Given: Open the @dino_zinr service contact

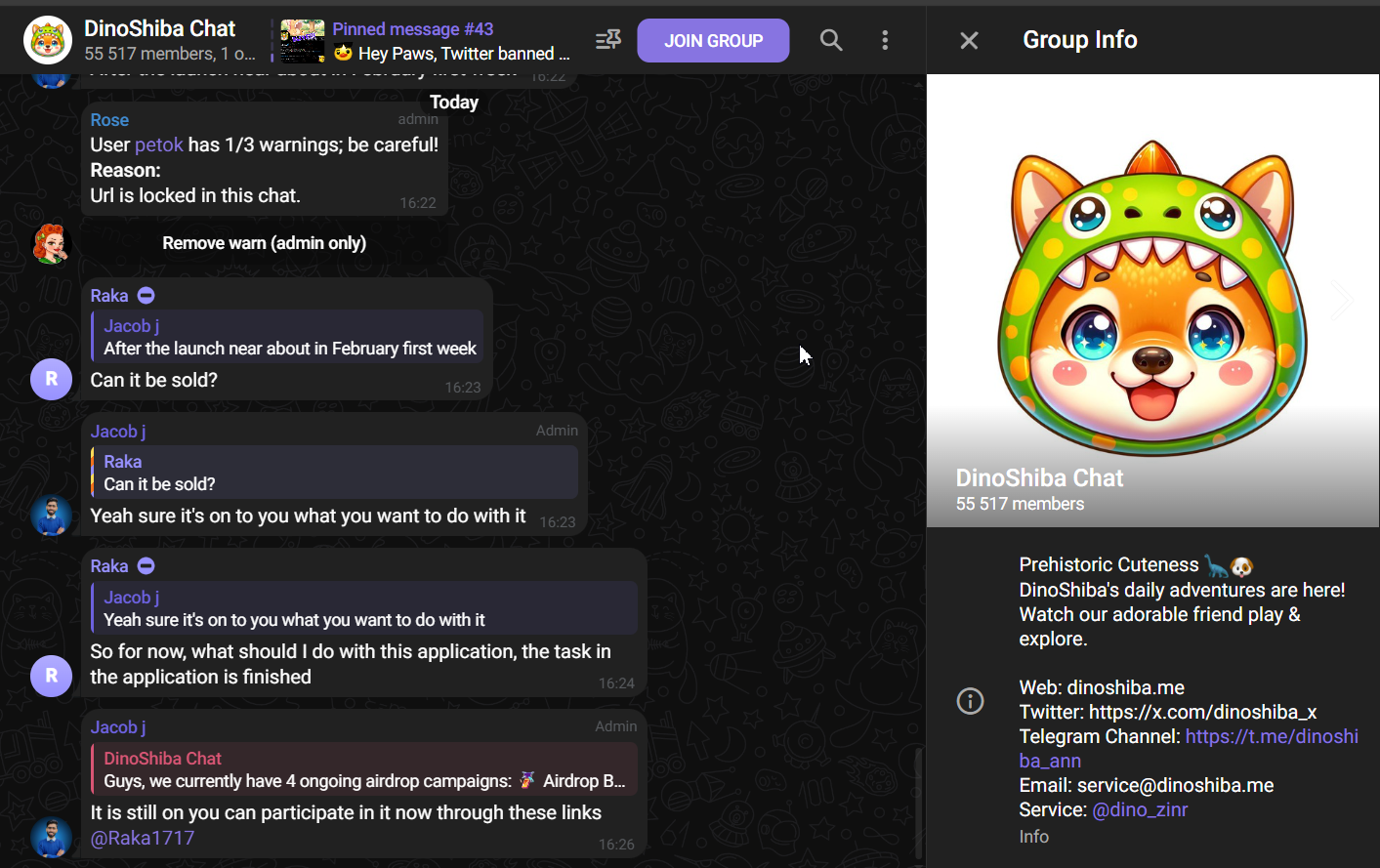Looking at the screenshot, I should pos(1140,809).
